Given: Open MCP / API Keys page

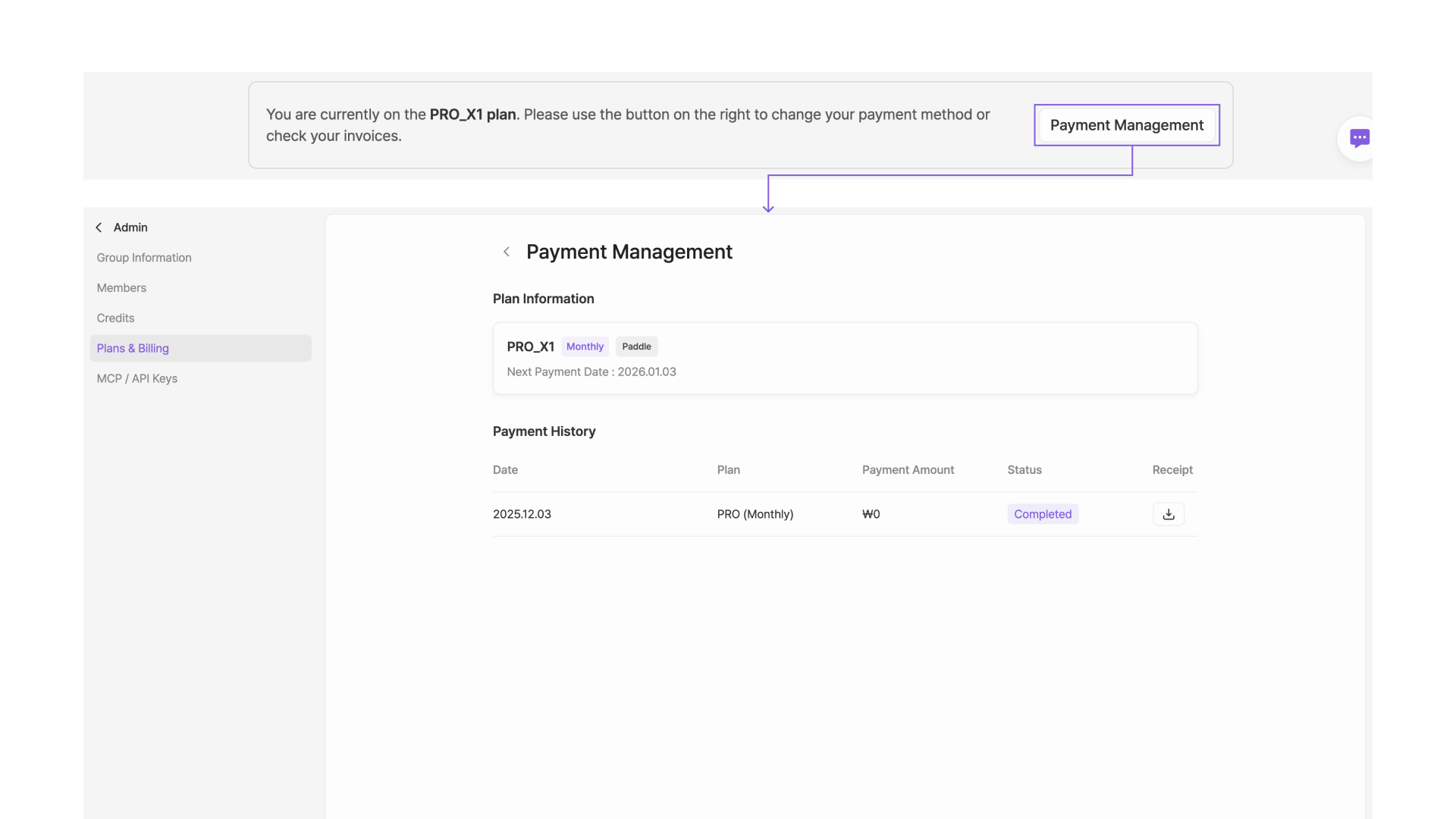Looking at the screenshot, I should 137,378.
